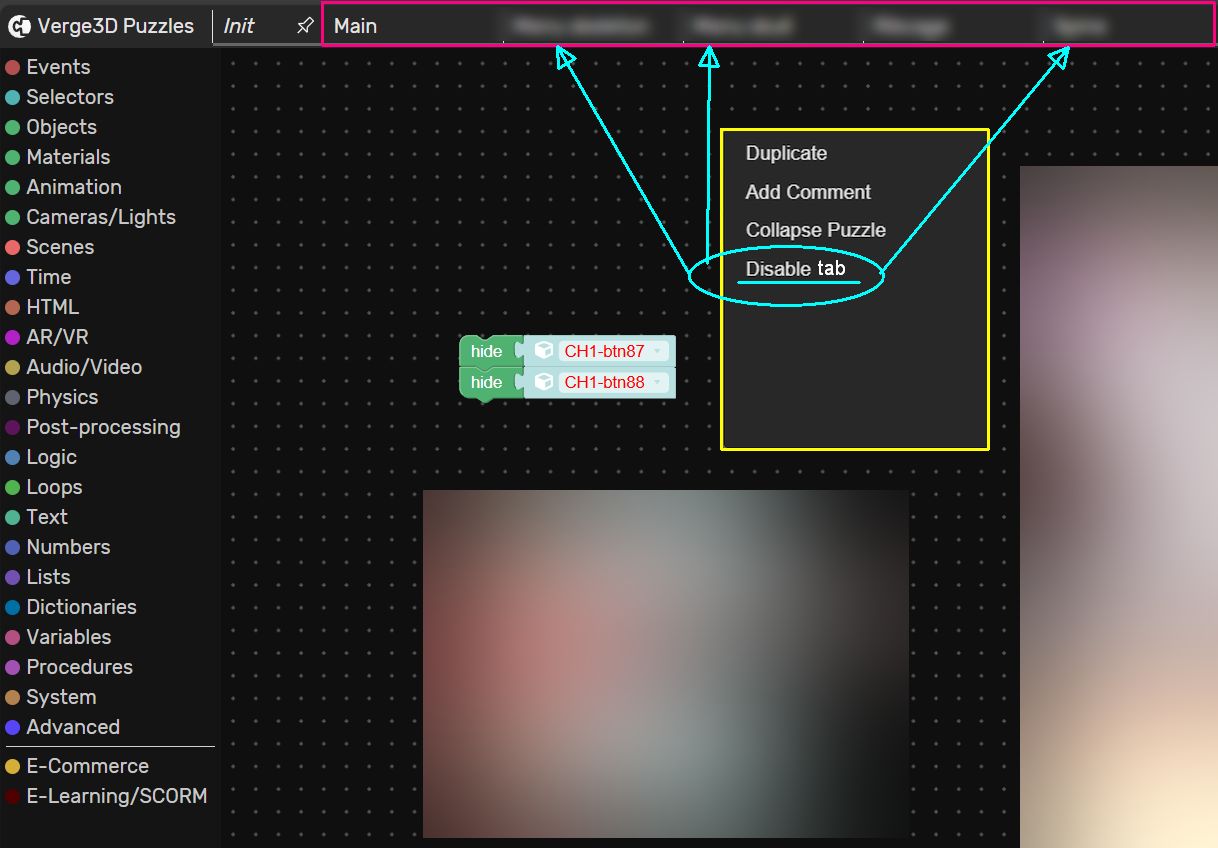Choose Duplicate from the context menu

[786, 153]
